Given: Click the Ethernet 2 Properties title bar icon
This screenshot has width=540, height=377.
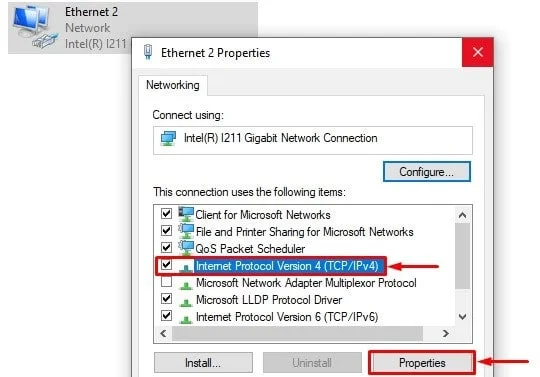Looking at the screenshot, I should tap(148, 52).
